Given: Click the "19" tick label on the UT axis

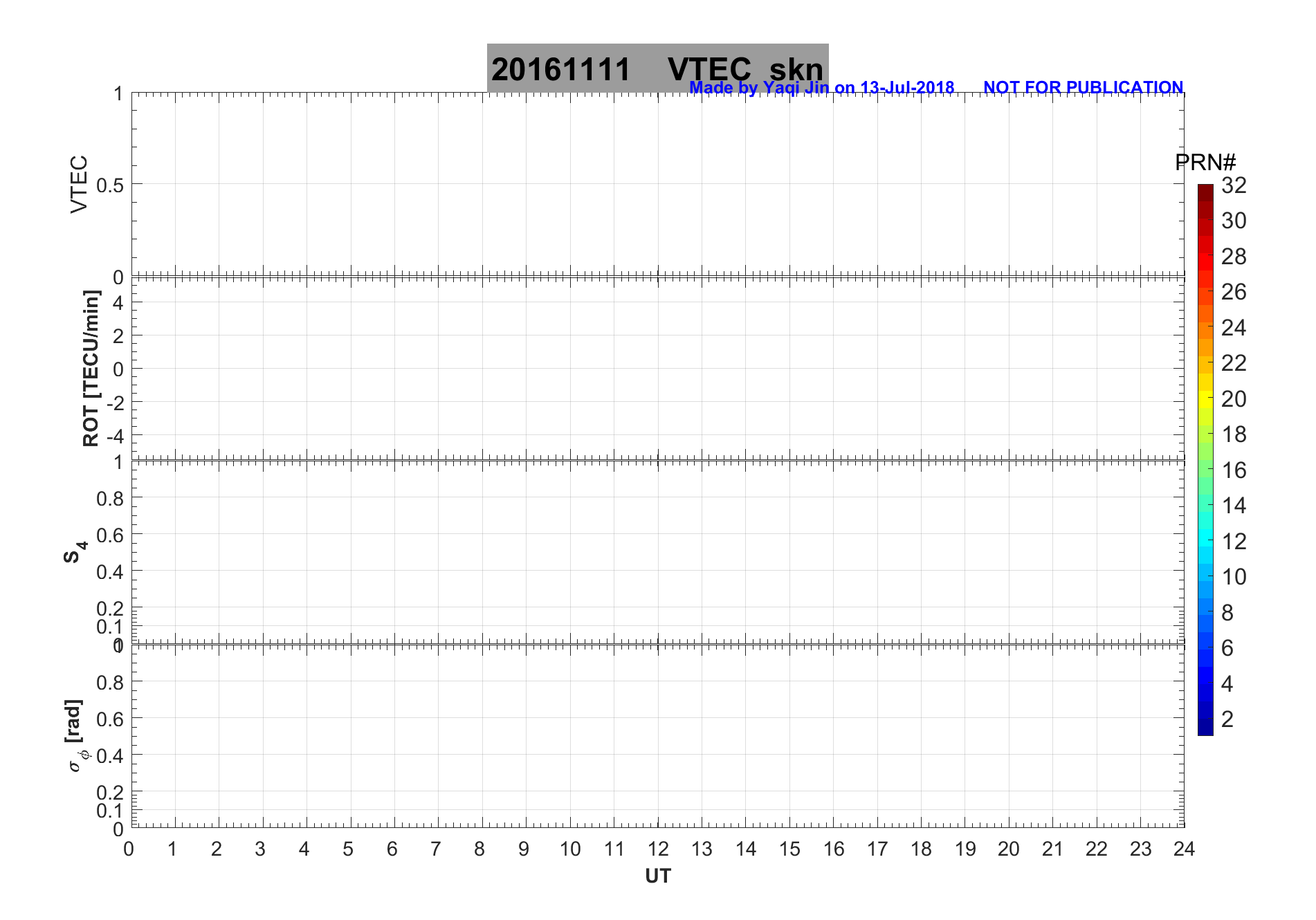Looking at the screenshot, I should [x=965, y=849].
